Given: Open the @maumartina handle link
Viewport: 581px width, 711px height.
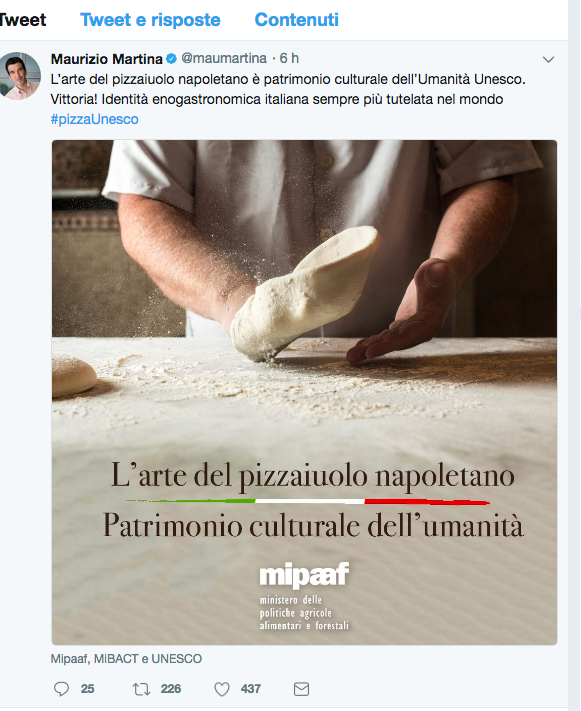Looking at the screenshot, I should coord(224,58).
